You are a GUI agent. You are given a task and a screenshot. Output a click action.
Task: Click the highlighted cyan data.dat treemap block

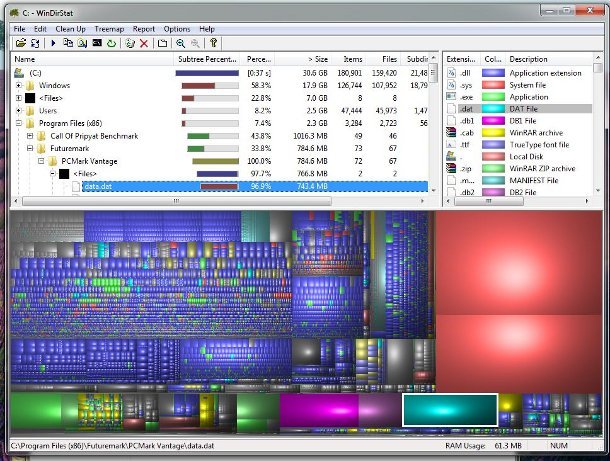tap(450, 410)
